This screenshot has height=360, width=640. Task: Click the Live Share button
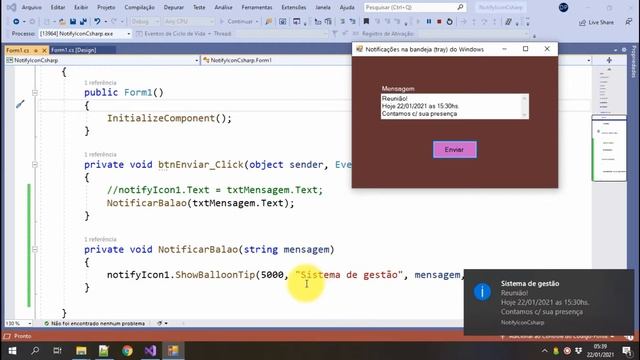pyautogui.click(x=596, y=22)
